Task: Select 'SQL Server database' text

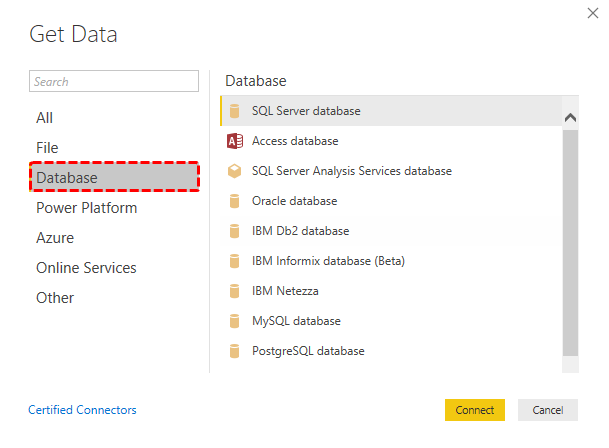Action: pyautogui.click(x=306, y=111)
